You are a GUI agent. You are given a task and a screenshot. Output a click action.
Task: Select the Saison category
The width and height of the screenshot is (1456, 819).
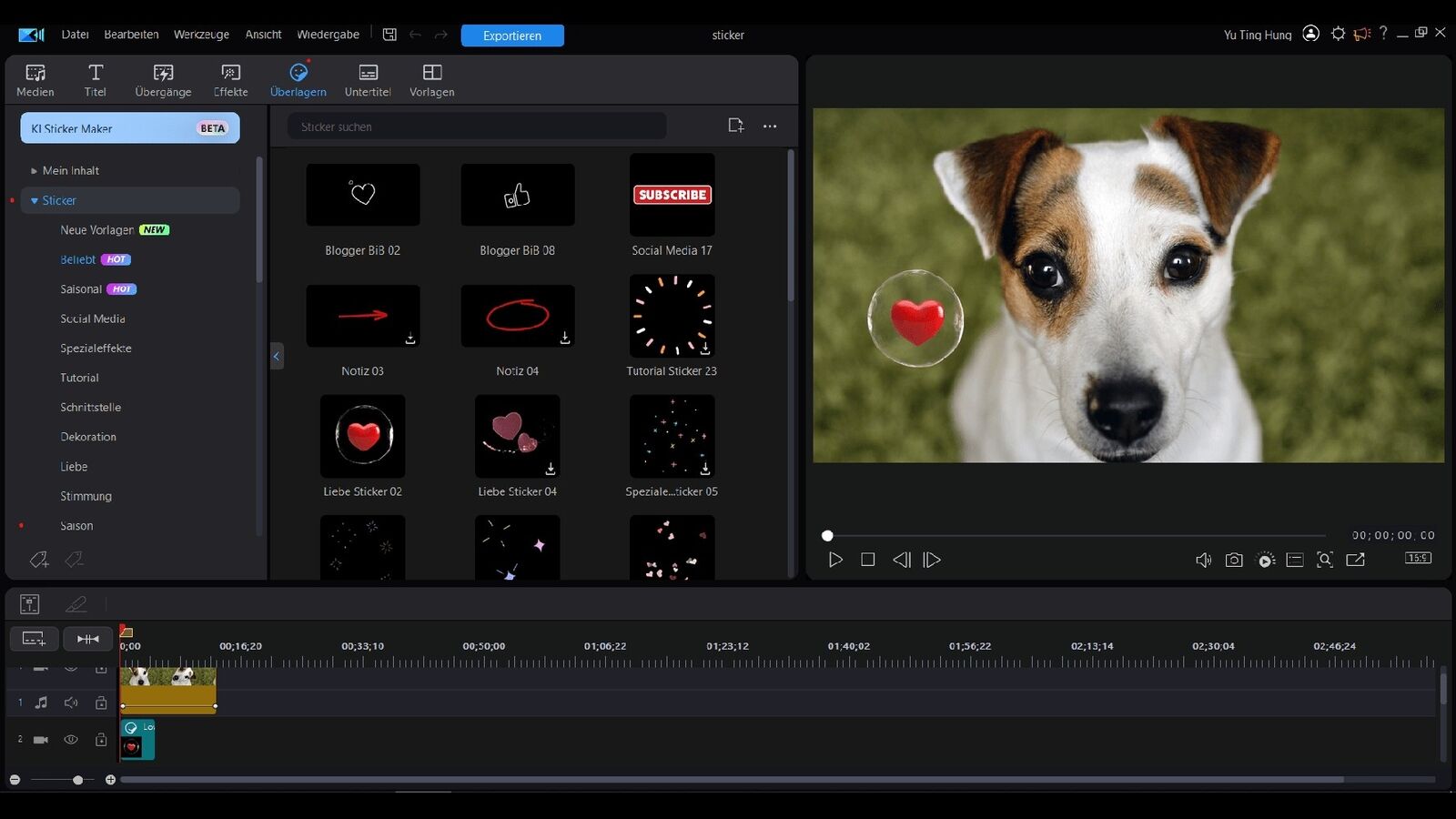coord(76,526)
